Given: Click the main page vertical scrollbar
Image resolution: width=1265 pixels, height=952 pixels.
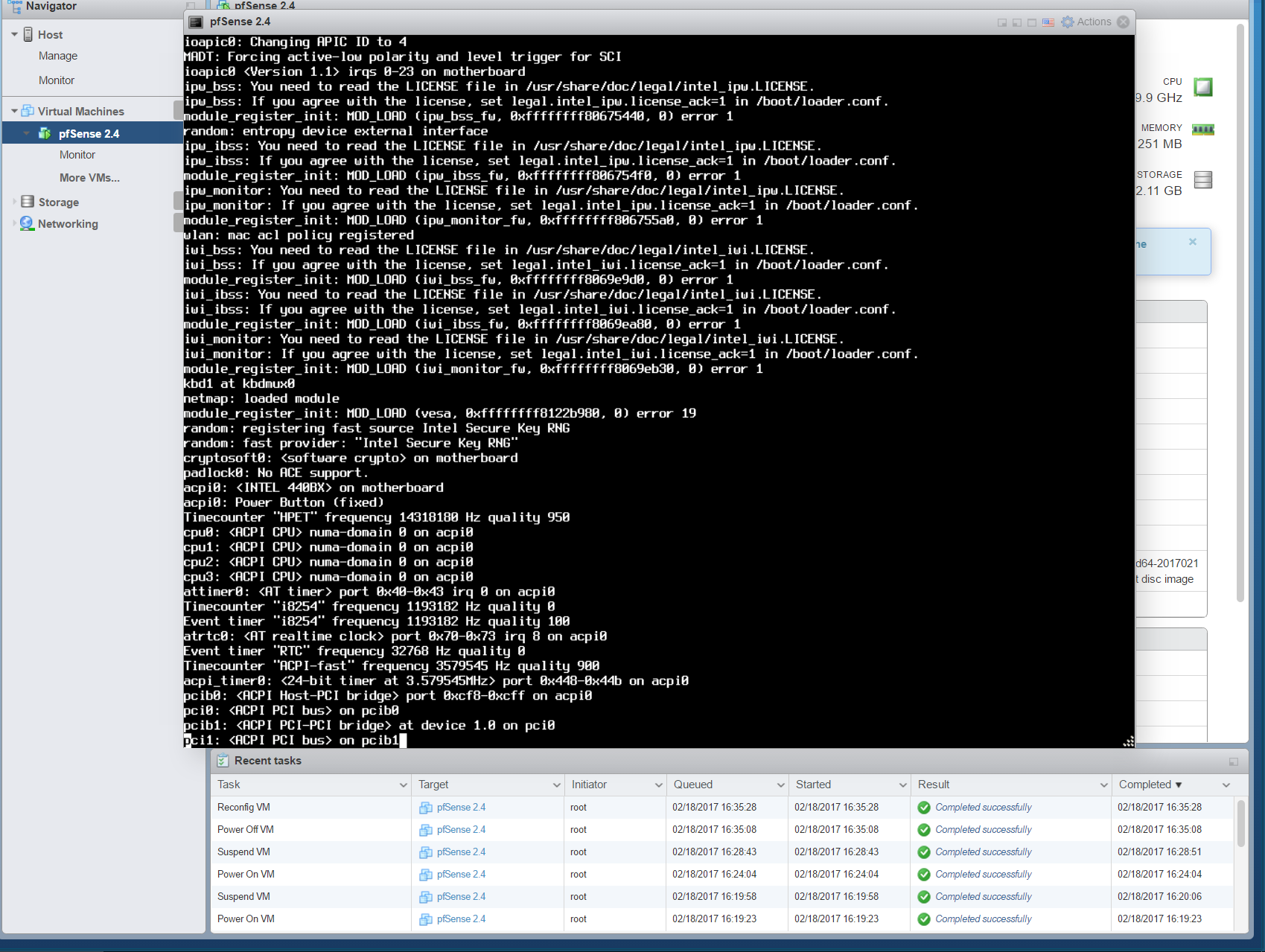Looking at the screenshot, I should pyautogui.click(x=1240, y=313).
